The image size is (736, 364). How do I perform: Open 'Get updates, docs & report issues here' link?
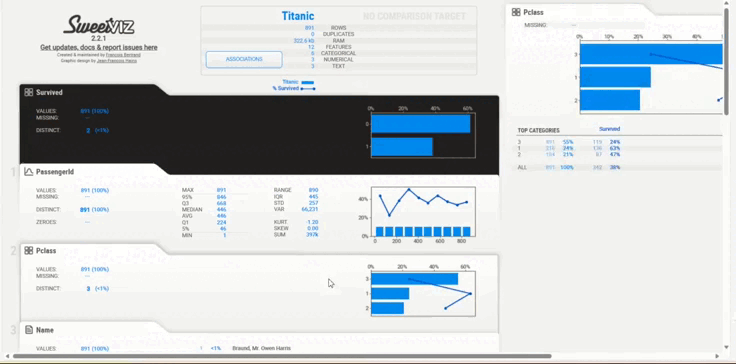point(99,47)
